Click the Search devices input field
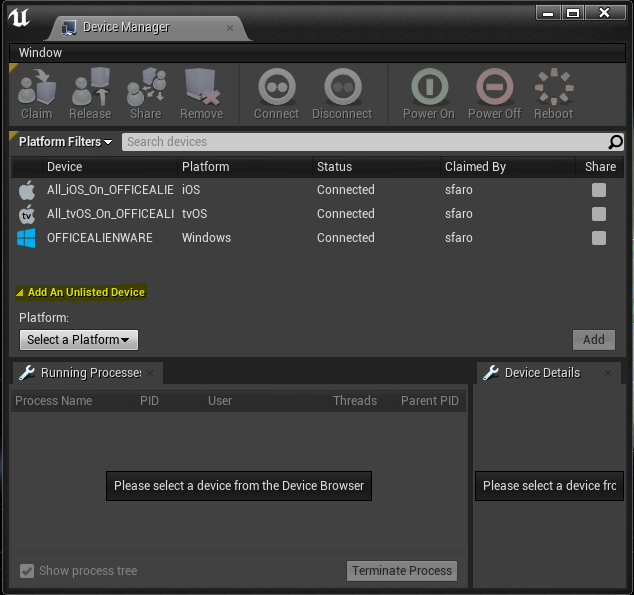Image resolution: width=634 pixels, height=595 pixels. [365, 142]
